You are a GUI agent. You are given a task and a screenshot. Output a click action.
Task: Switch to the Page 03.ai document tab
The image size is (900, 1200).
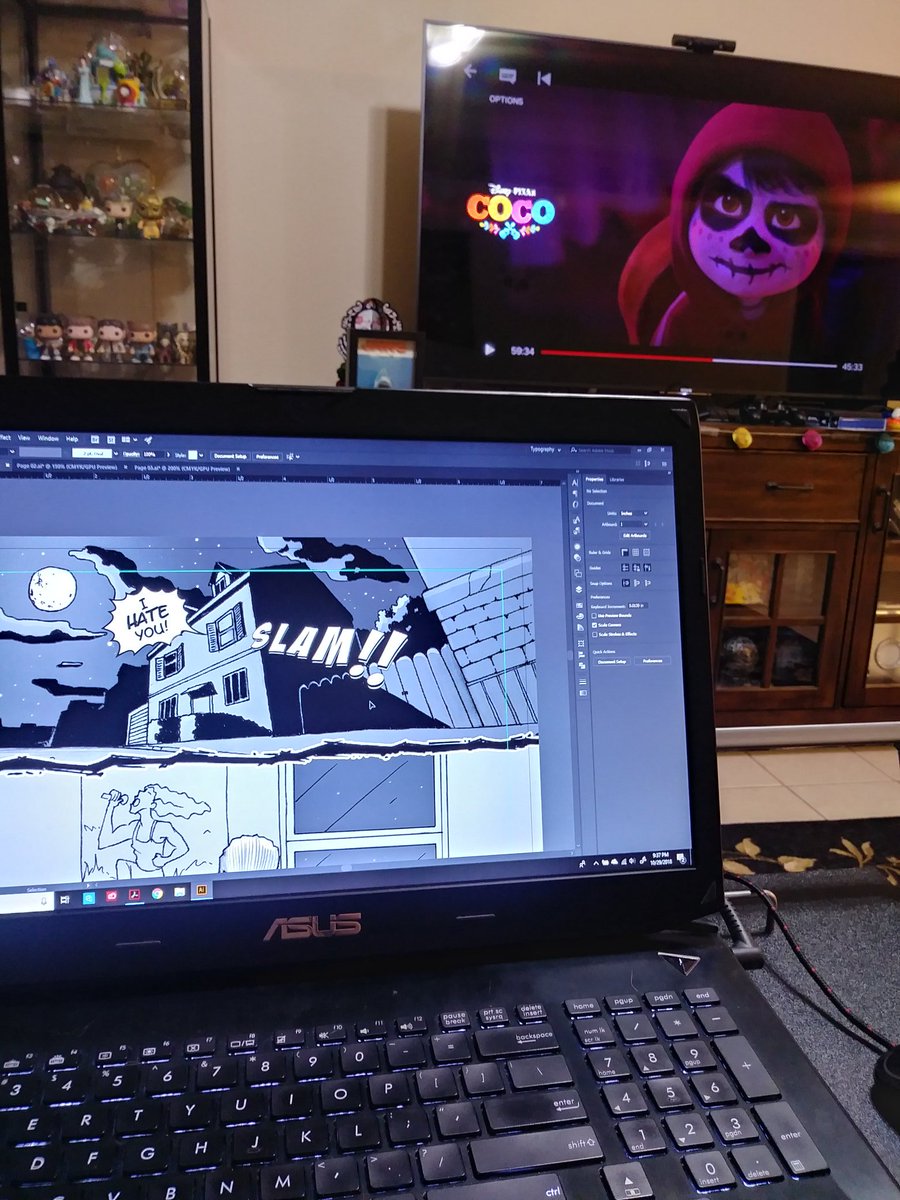(x=182, y=469)
